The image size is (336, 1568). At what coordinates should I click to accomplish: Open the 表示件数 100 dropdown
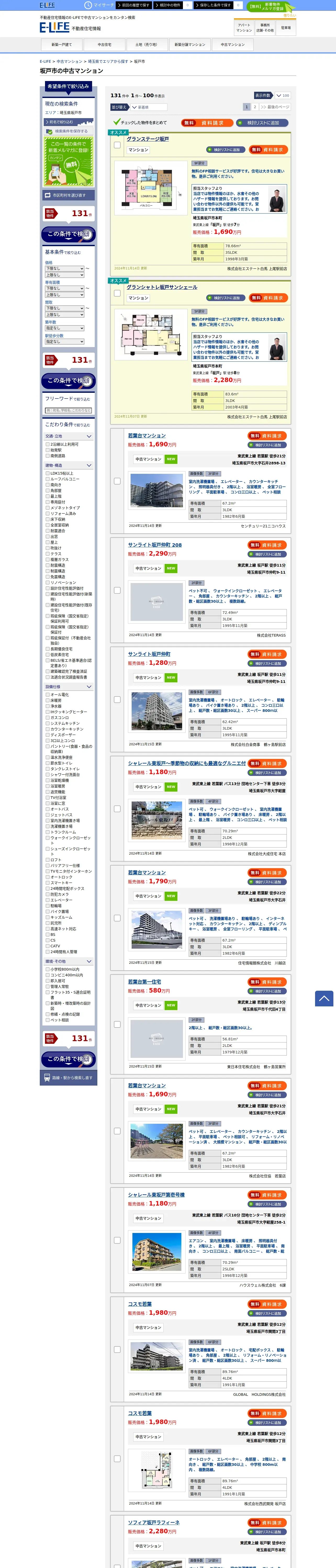(x=282, y=96)
